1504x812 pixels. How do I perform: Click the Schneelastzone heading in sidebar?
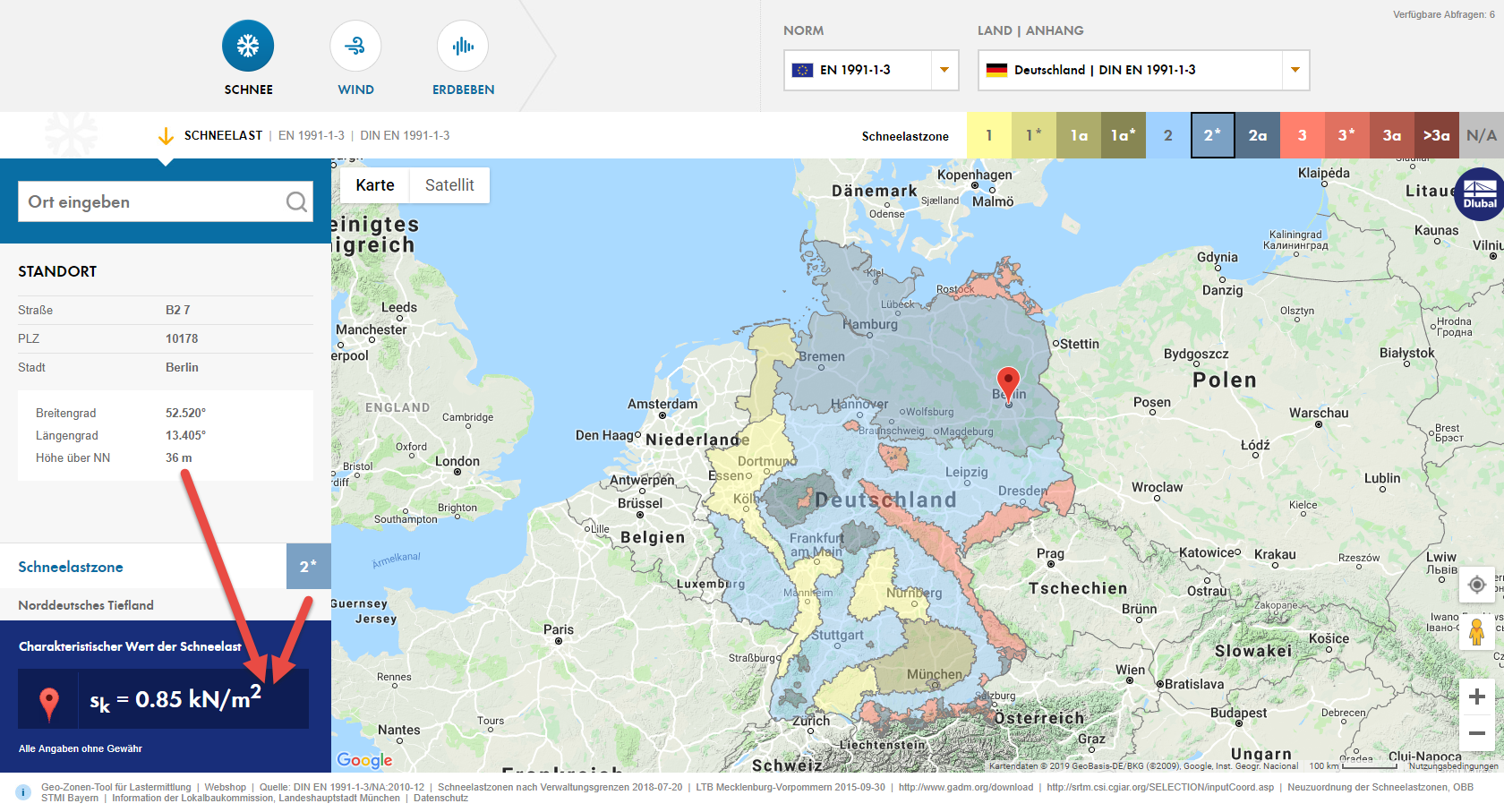pyautogui.click(x=71, y=567)
